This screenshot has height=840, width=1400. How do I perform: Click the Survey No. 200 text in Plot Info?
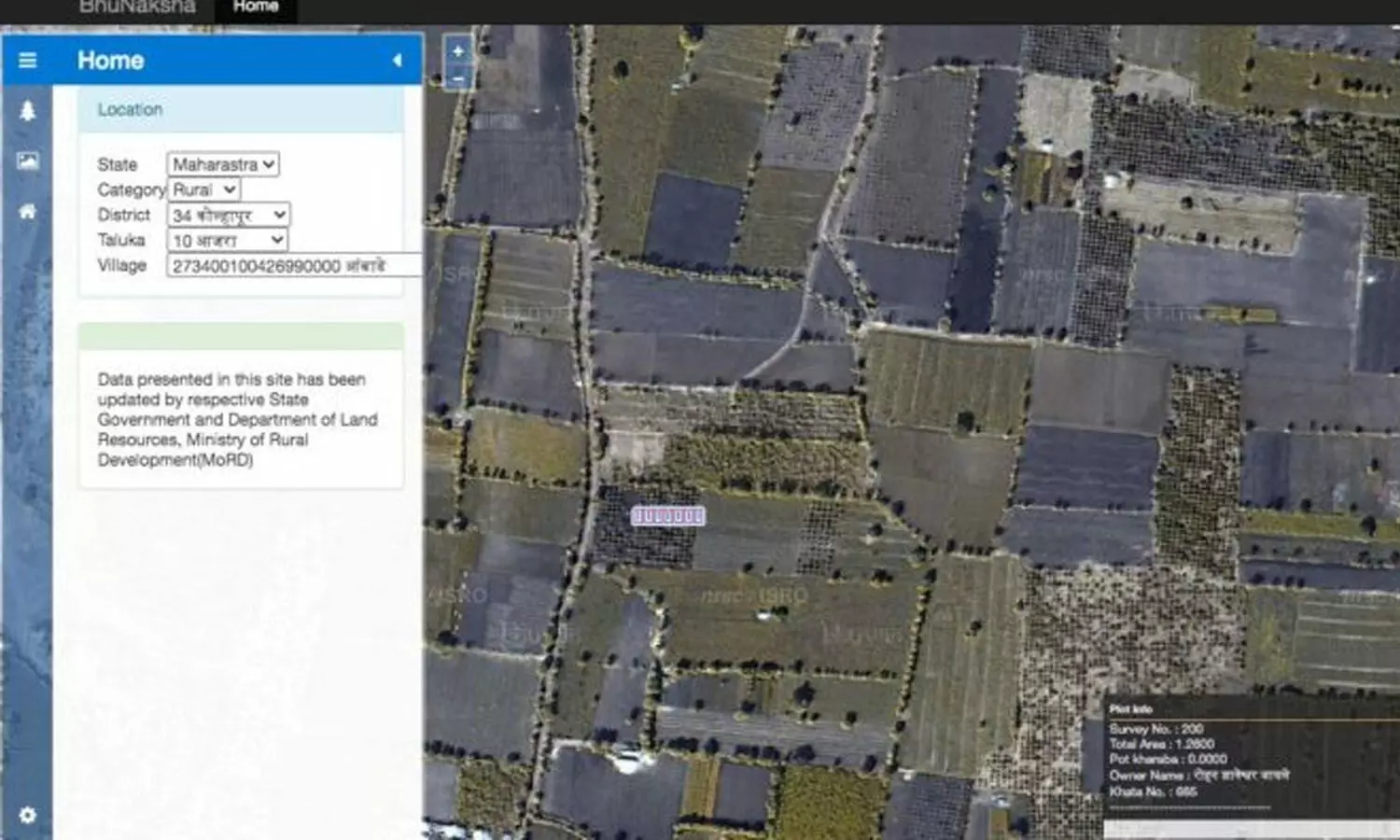coord(1155,729)
